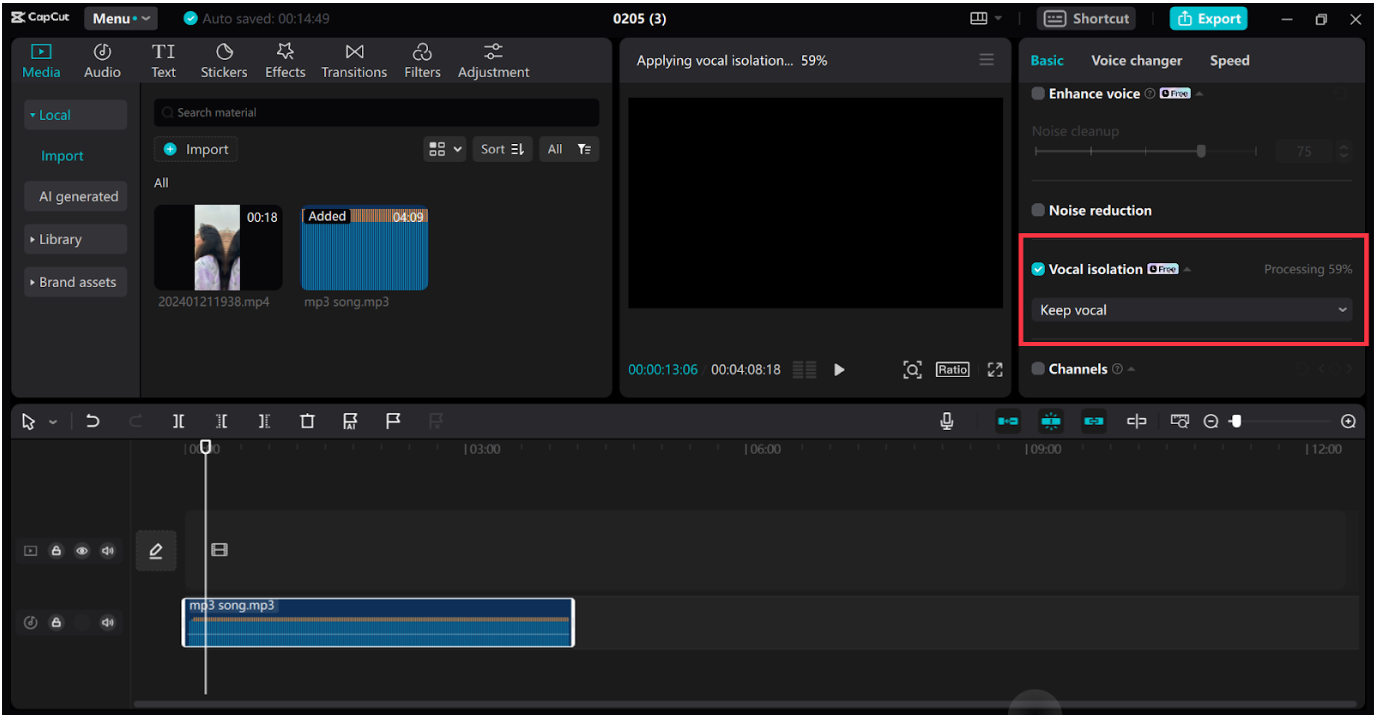
Task: Open the Sort dropdown
Action: pyautogui.click(x=502, y=149)
